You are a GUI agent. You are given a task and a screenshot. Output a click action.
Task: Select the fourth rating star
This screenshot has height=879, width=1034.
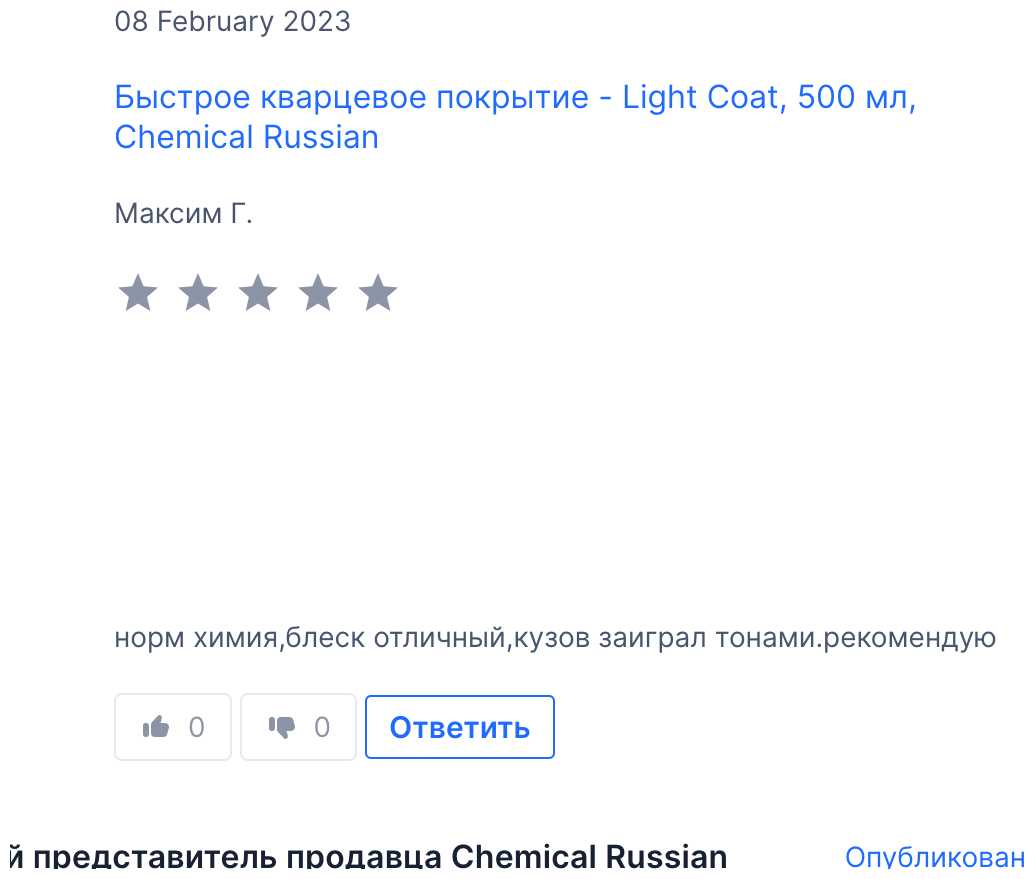click(x=318, y=294)
